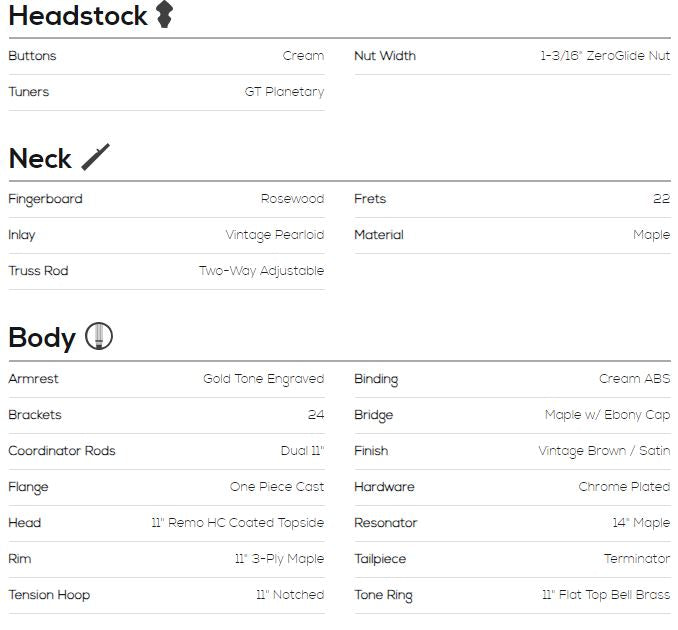Viewport: 678px width, 630px height.
Task: Click Truss Rod Two-Way Adjustable value
Action: (x=261, y=271)
